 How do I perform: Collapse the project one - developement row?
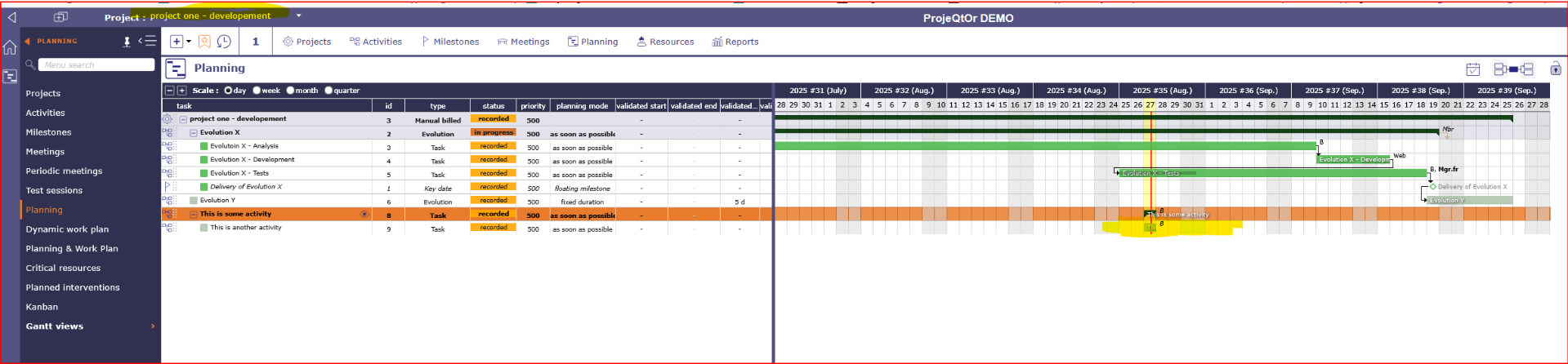click(183, 119)
